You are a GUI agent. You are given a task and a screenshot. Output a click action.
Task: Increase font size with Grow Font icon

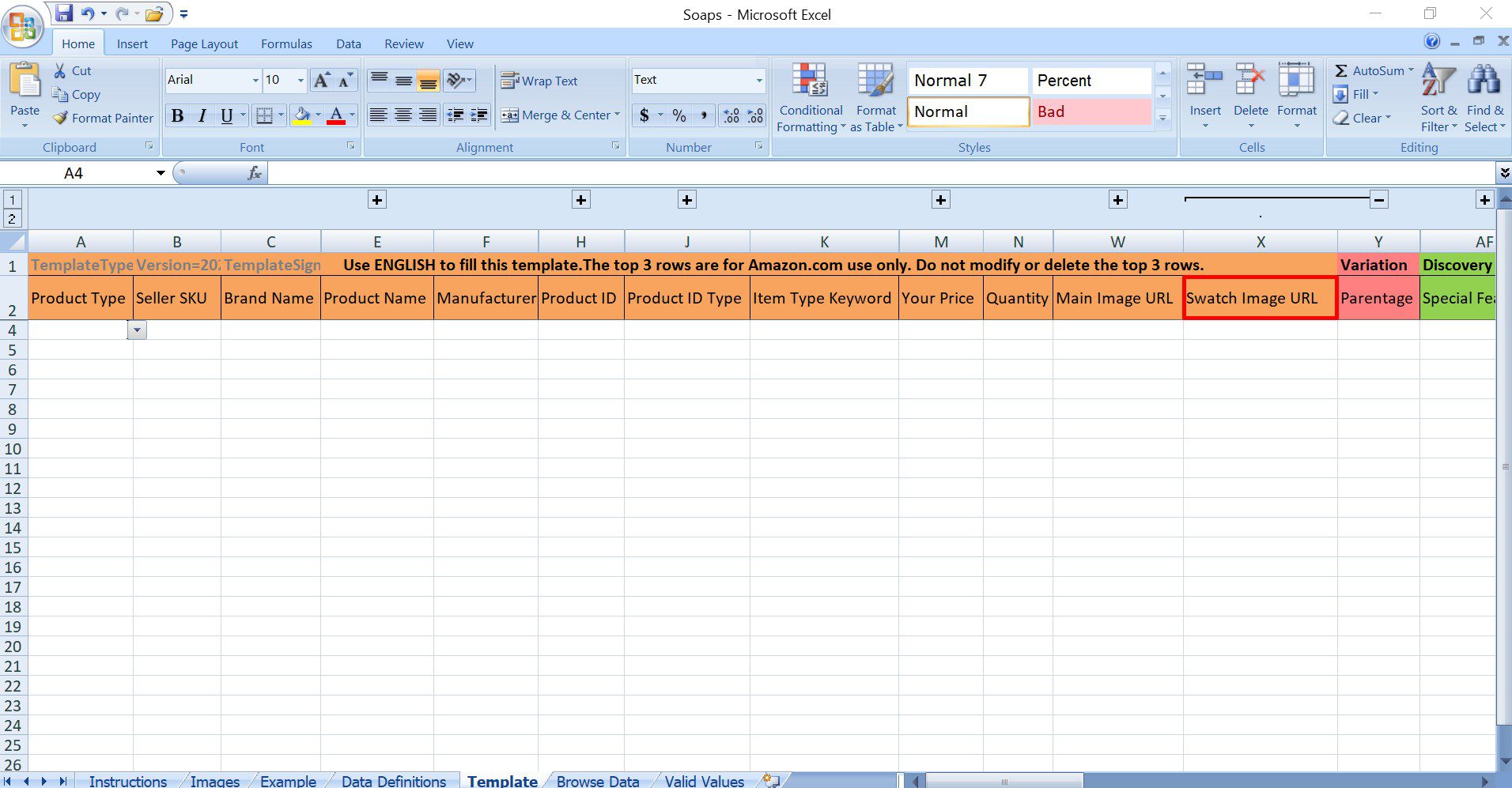click(x=321, y=80)
